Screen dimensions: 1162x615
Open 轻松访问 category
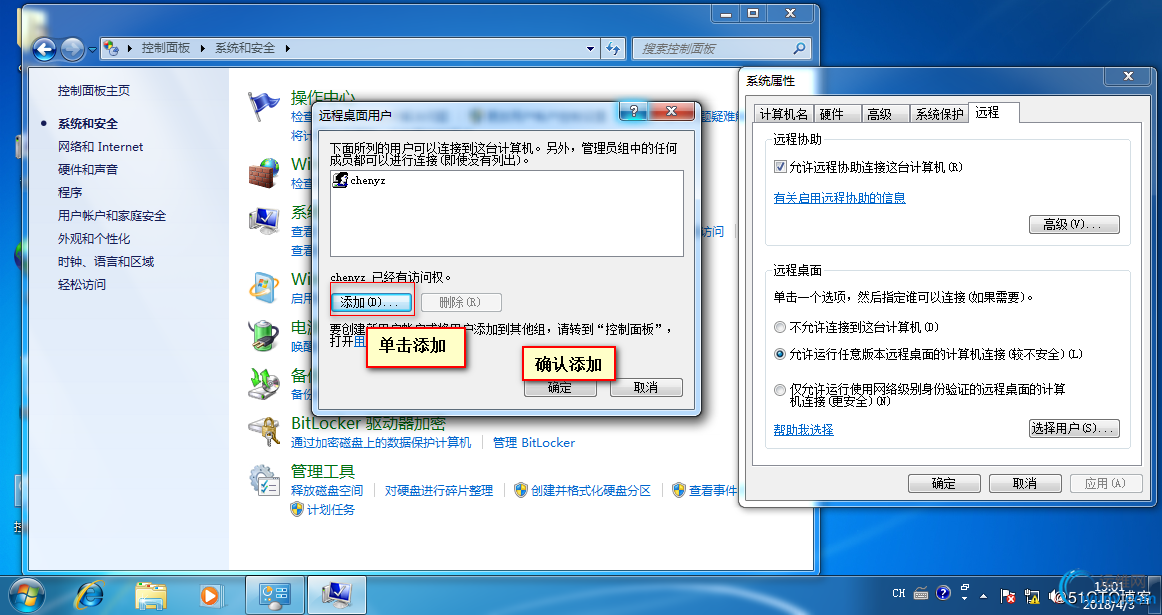(82, 285)
